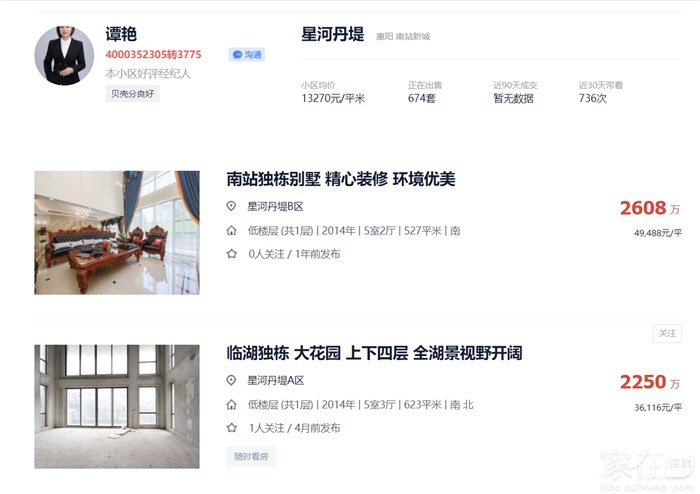Open the furnished living room listing photo
700x494 pixels.
click(117, 232)
